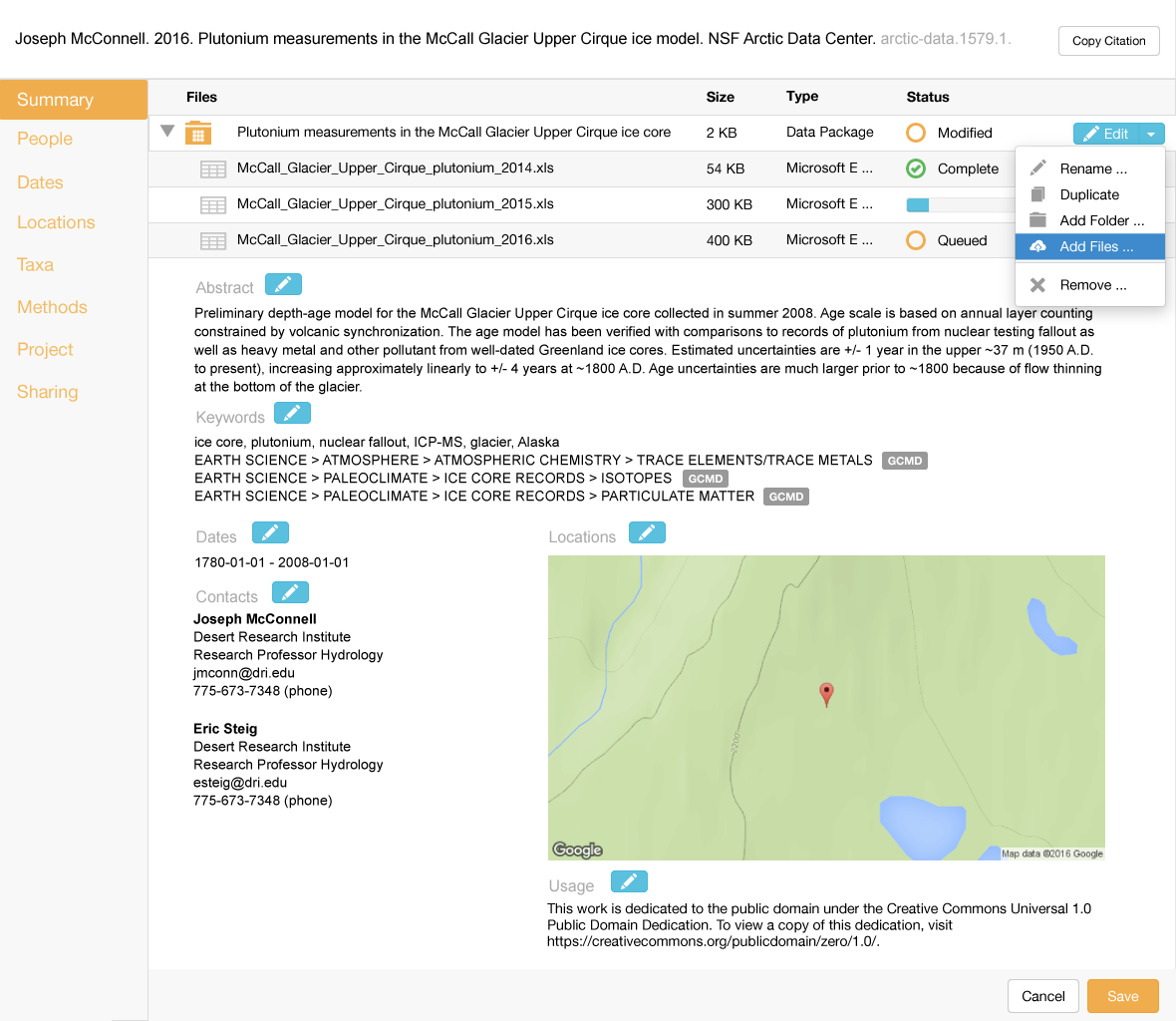Select Rename from the edit menu
The width and height of the screenshot is (1176, 1021).
(x=1092, y=169)
